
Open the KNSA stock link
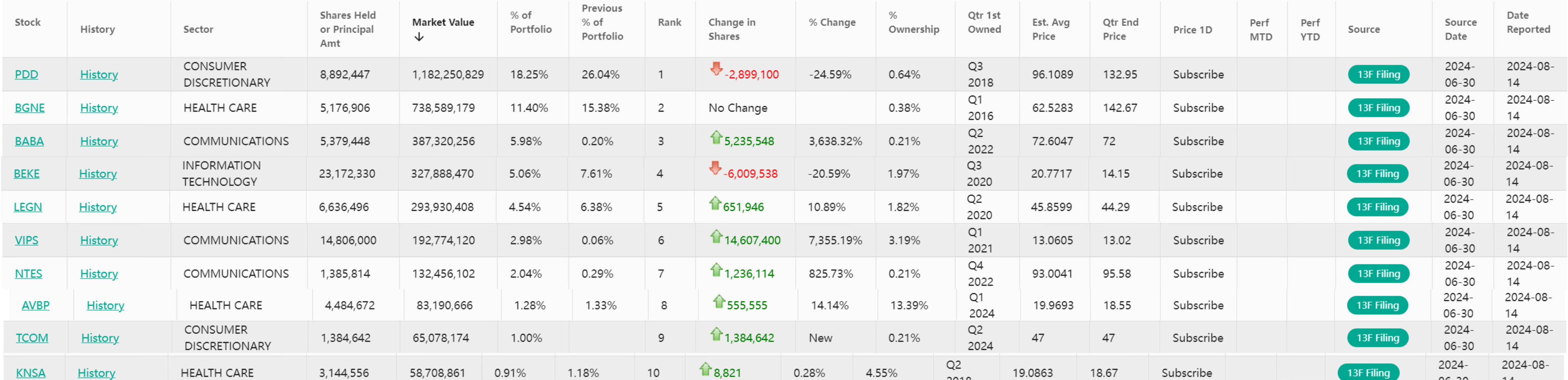coord(30,373)
